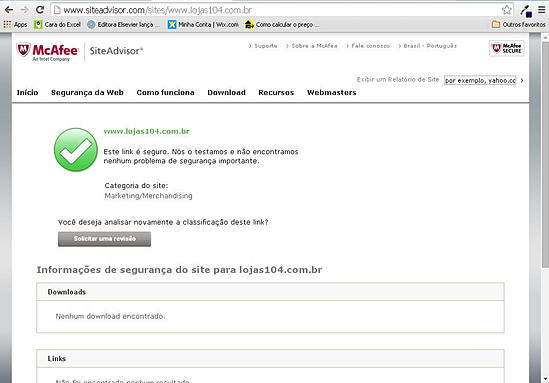Image resolution: width=549 pixels, height=383 pixels.
Task: Open the Editora Elsevier lança bookmark
Action: click(124, 25)
